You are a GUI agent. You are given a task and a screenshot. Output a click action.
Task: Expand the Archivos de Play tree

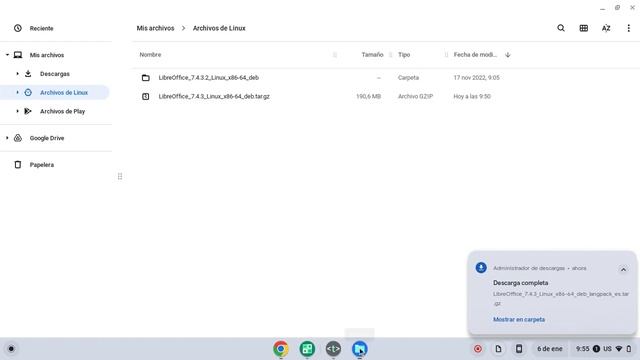[18, 111]
